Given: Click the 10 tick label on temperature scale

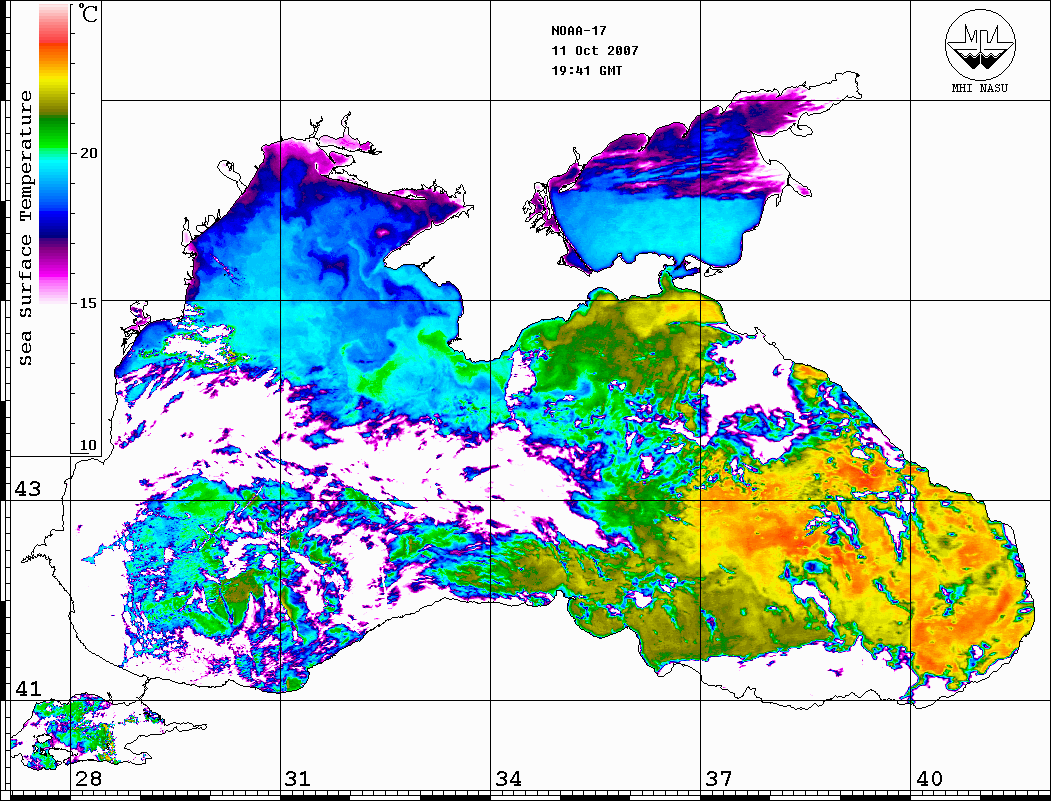Looking at the screenshot, I should 88,445.
